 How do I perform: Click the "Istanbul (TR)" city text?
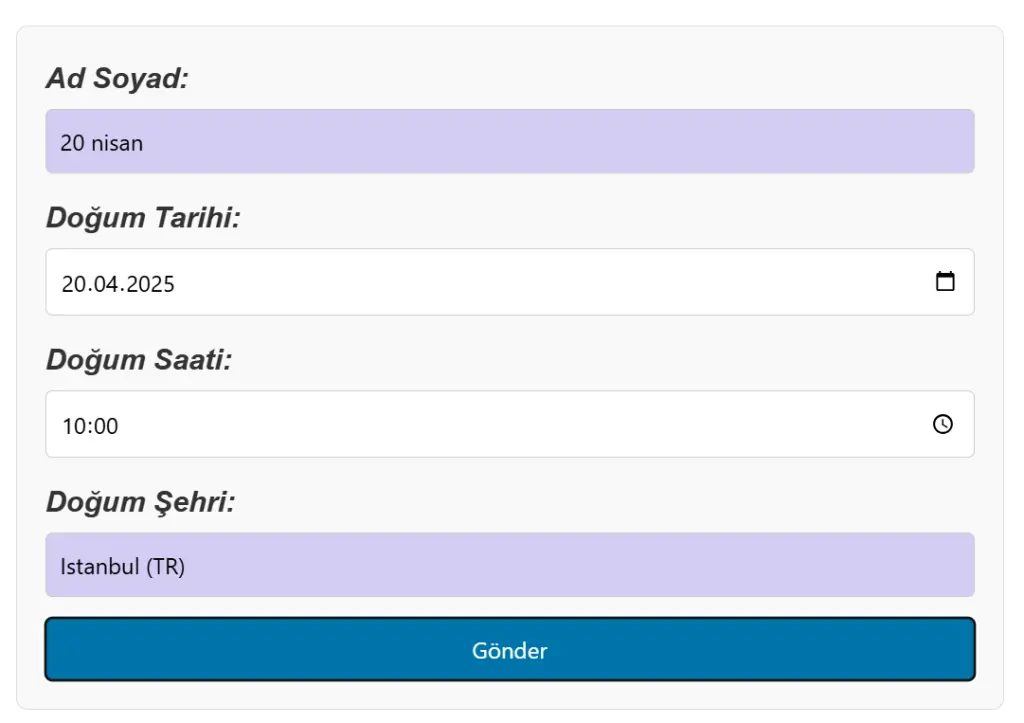tap(122, 567)
